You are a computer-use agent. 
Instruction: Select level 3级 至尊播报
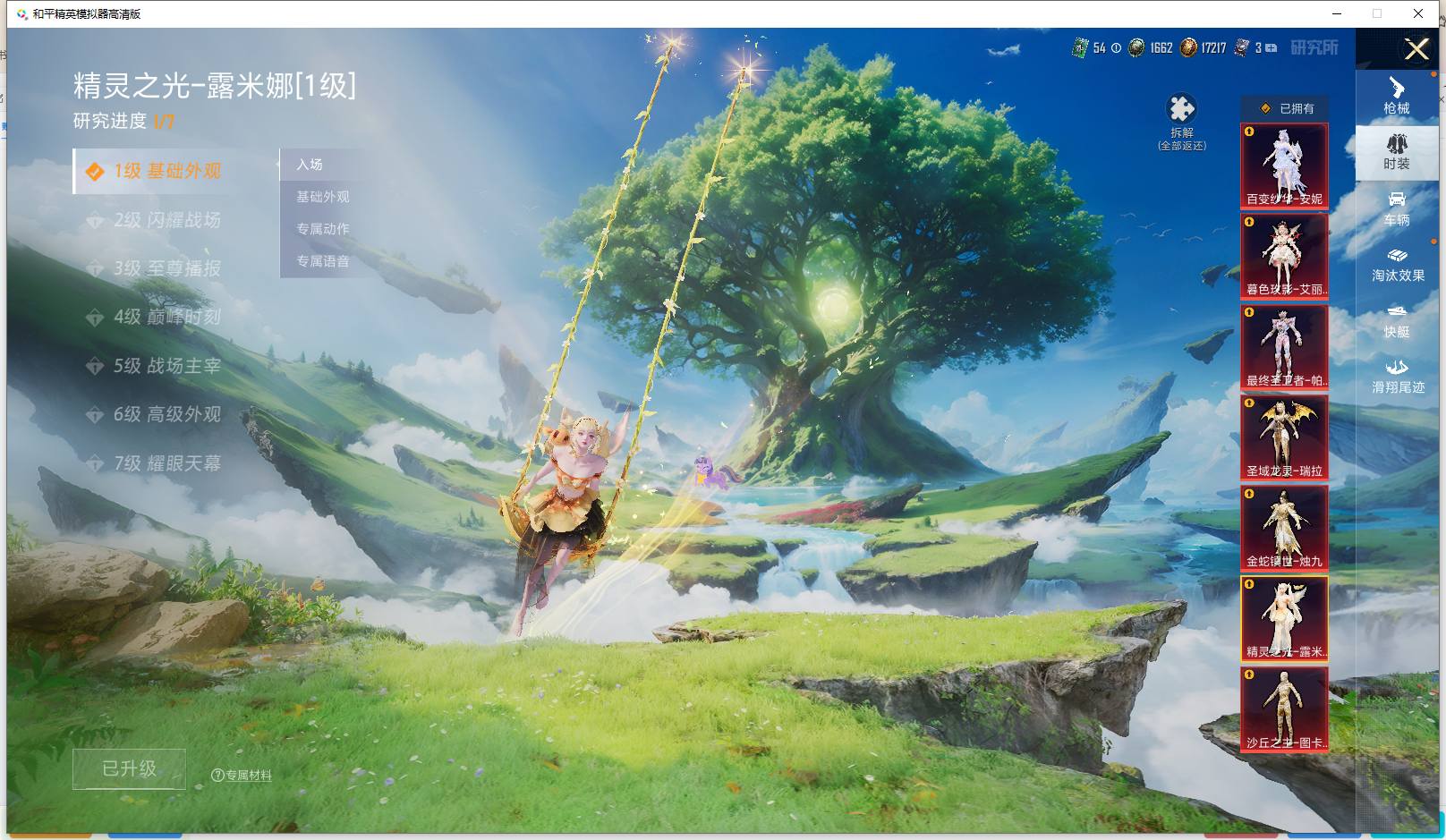(x=152, y=268)
